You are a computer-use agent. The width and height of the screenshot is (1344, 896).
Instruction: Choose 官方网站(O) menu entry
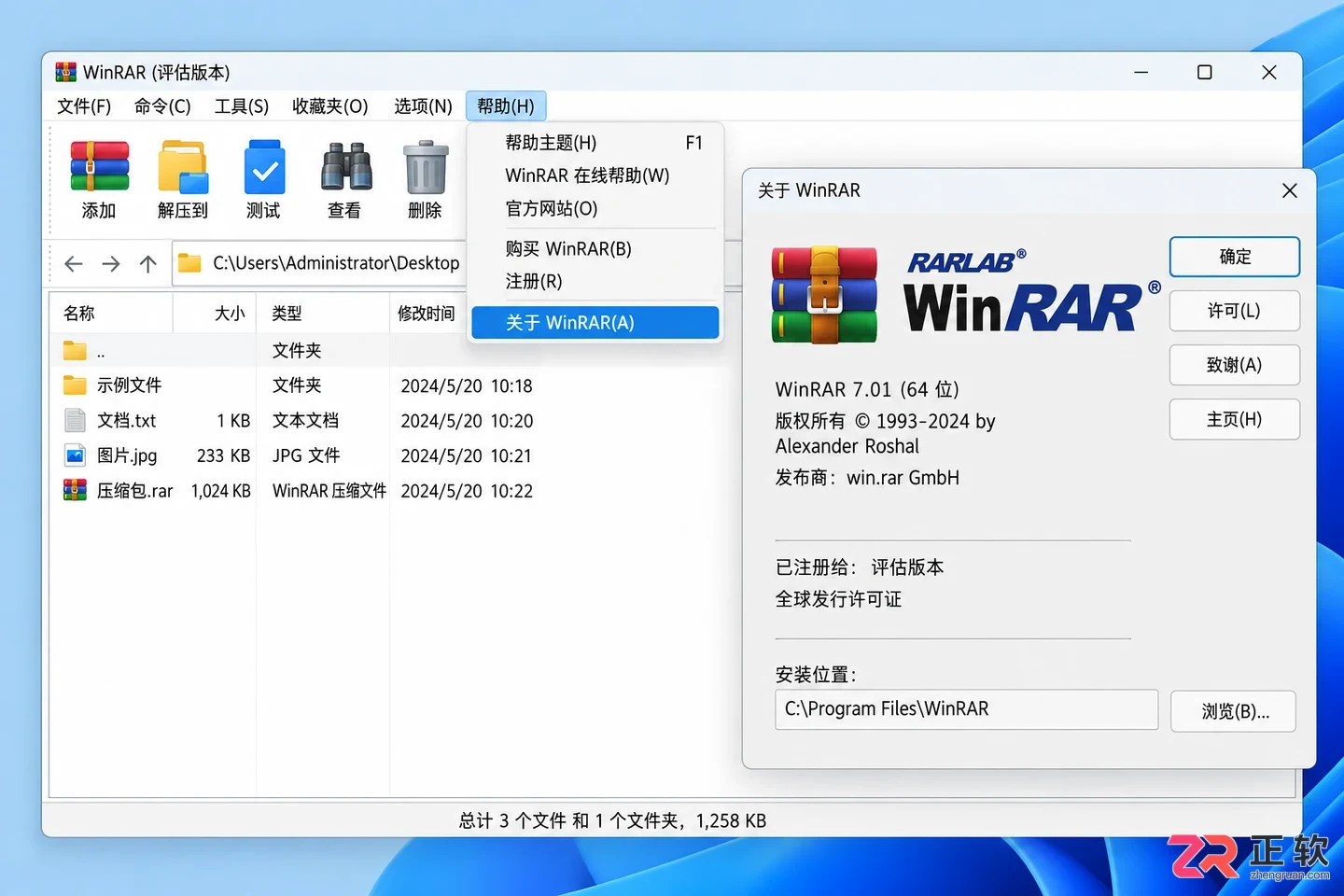click(595, 208)
